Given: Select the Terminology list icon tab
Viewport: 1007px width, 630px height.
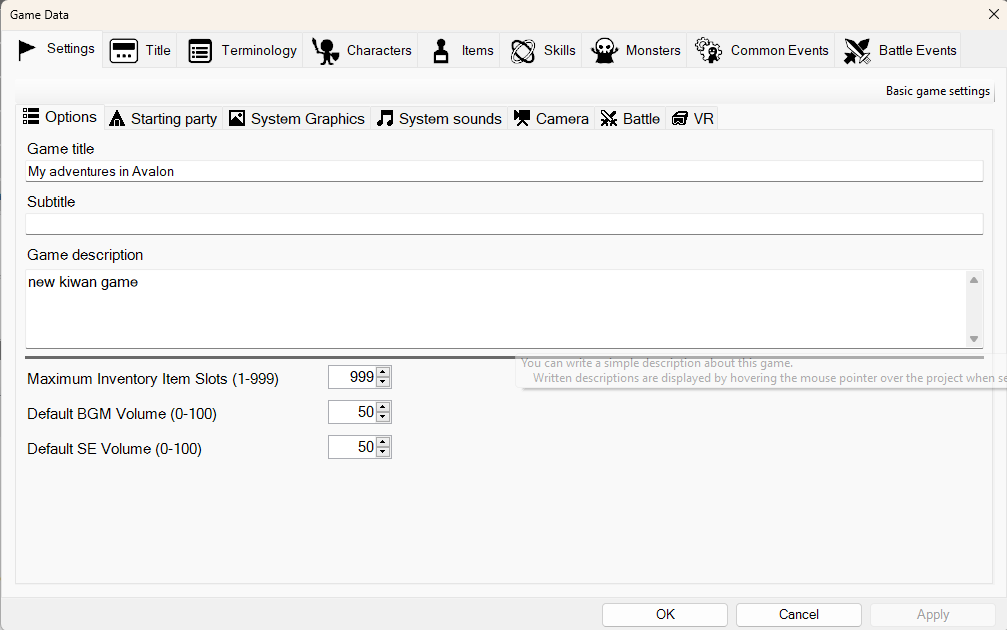Looking at the screenshot, I should [x=243, y=51].
